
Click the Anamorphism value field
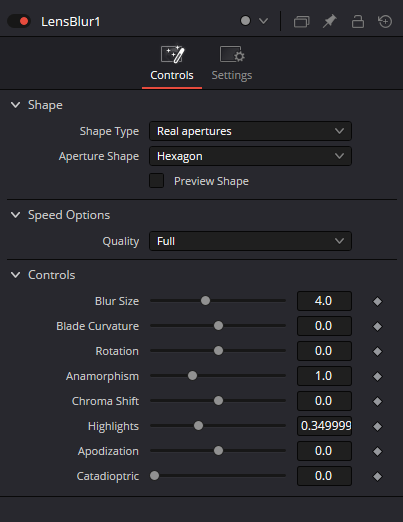[324, 376]
